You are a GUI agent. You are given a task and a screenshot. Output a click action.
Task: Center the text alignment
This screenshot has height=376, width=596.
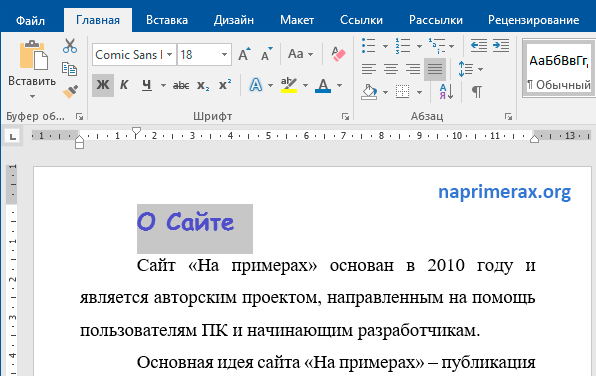tap(391, 69)
